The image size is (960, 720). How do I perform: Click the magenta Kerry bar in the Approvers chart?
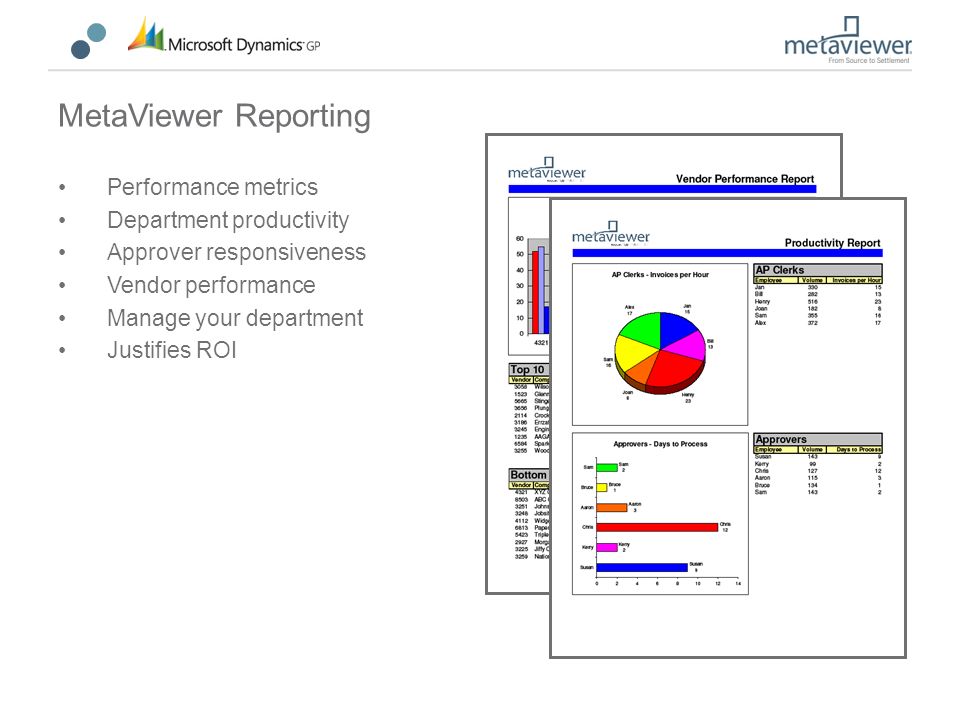[x=607, y=547]
